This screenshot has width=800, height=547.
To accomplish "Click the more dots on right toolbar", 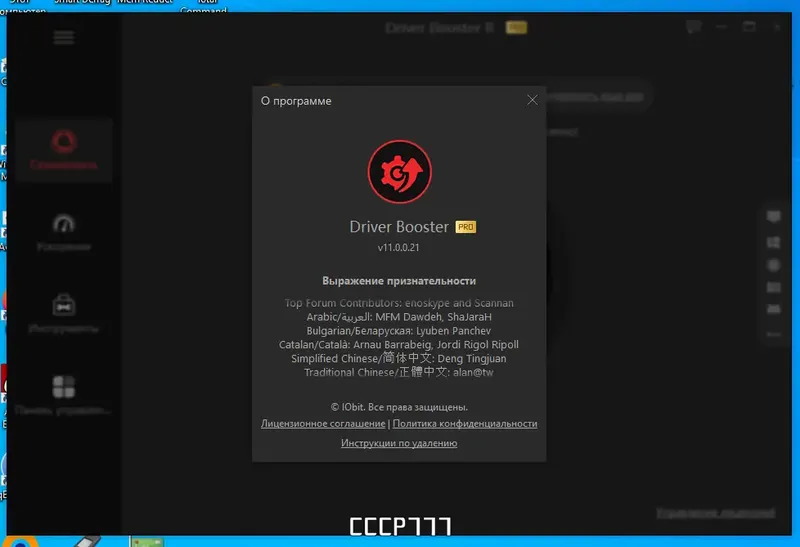I will pos(773,334).
